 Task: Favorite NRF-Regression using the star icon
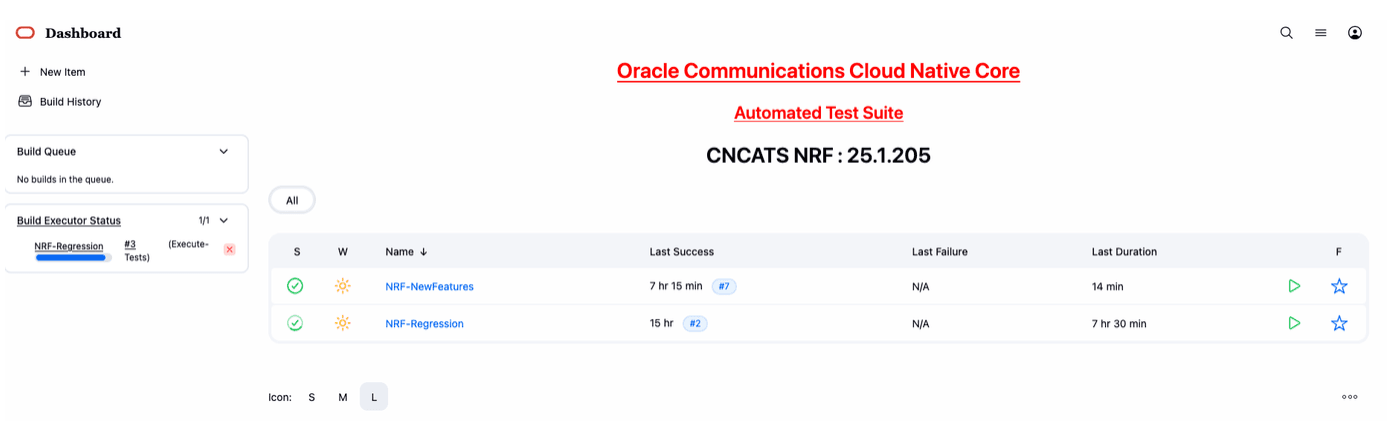(1339, 323)
